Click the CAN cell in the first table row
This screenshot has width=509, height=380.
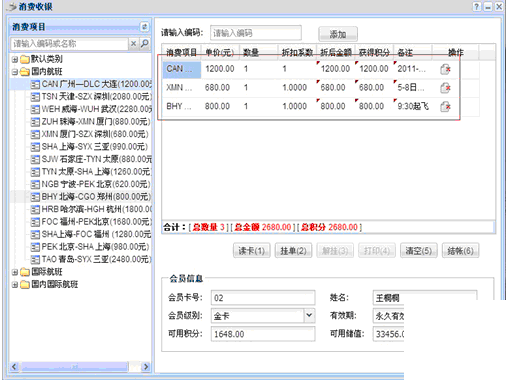(182, 69)
